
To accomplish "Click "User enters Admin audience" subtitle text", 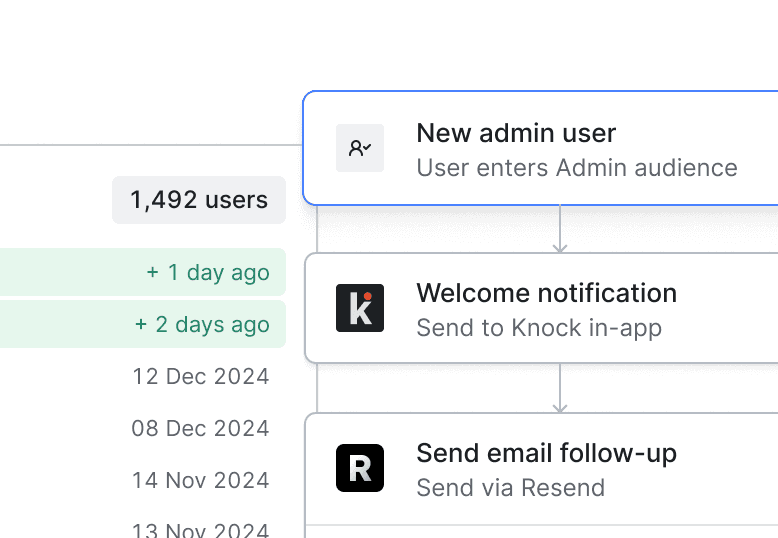I will (x=577, y=168).
